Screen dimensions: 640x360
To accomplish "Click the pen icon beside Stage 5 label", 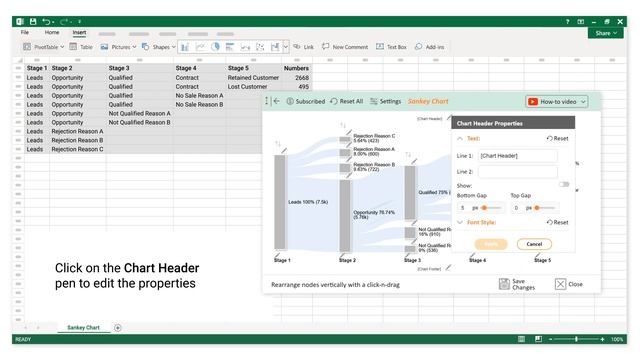I will [x=538, y=255].
